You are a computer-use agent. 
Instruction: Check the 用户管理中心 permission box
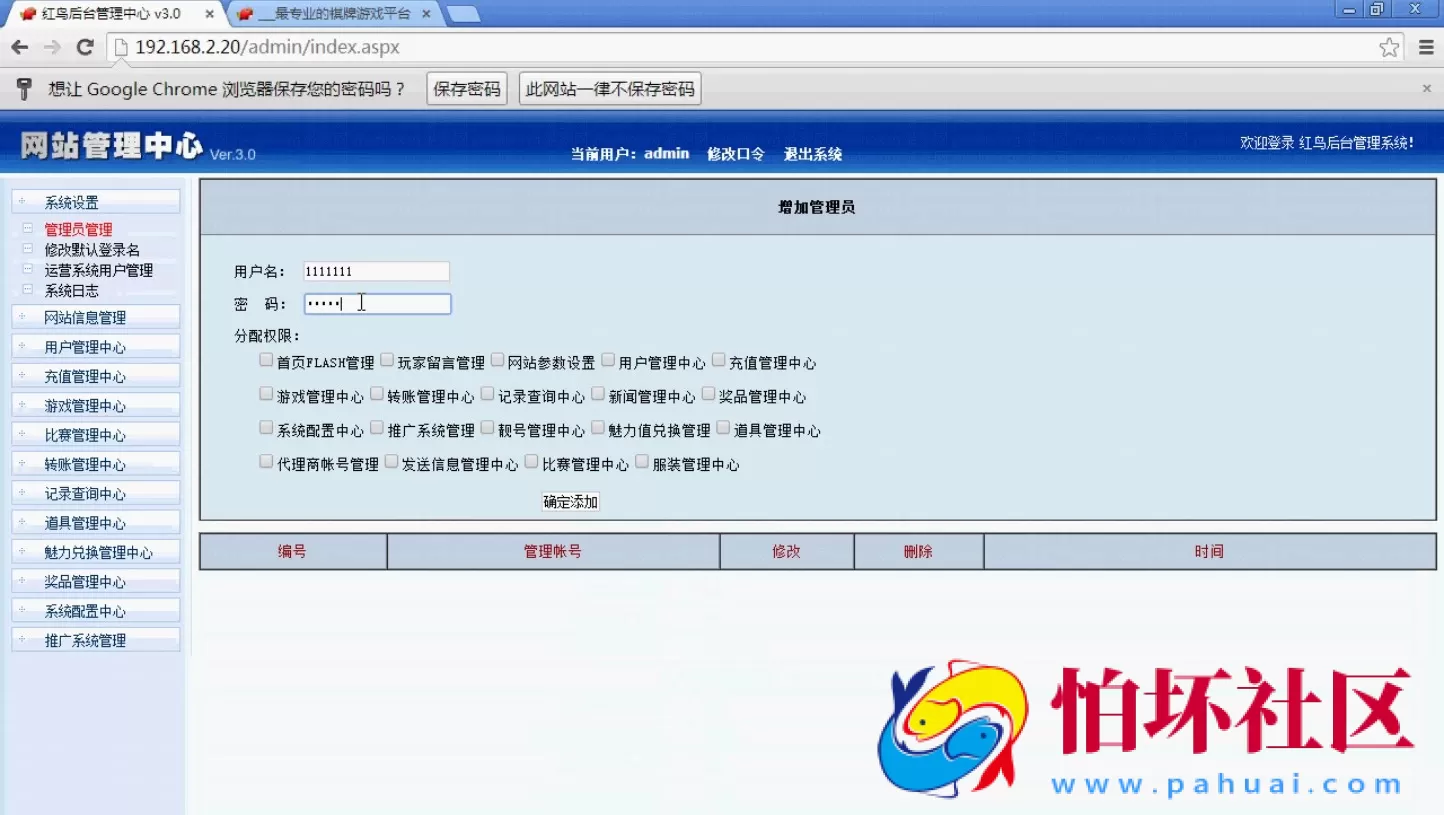608,359
